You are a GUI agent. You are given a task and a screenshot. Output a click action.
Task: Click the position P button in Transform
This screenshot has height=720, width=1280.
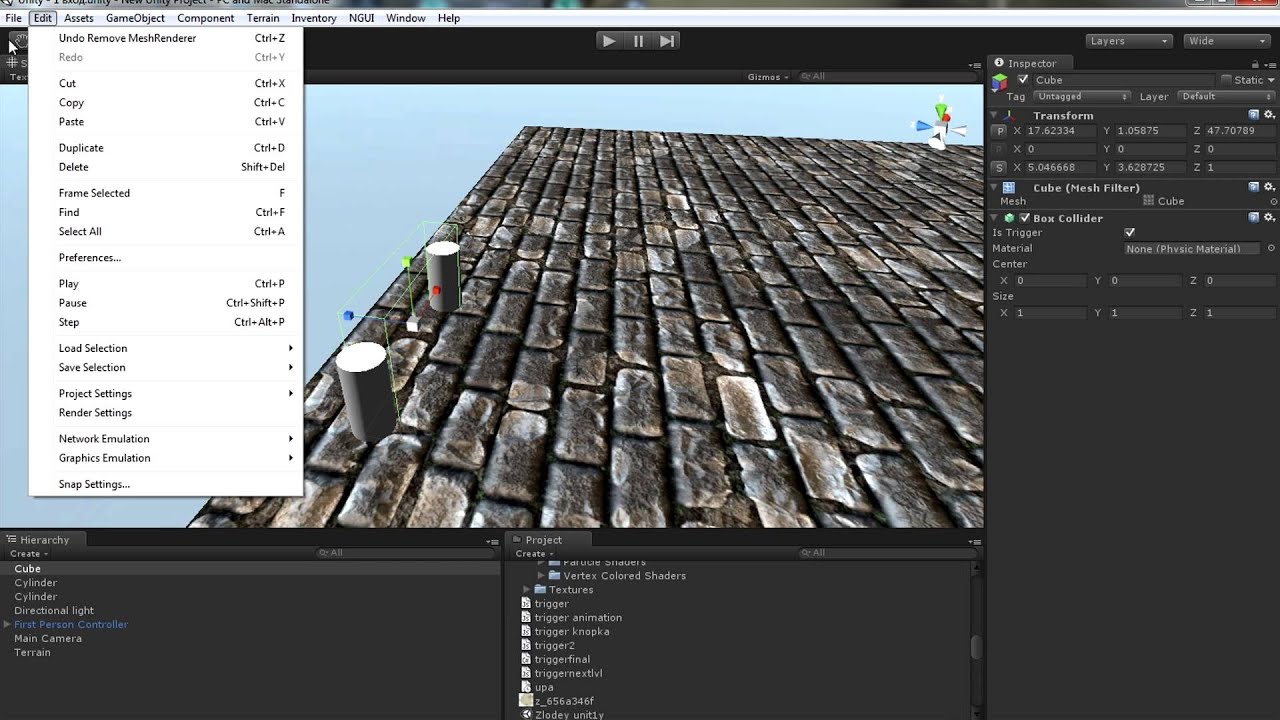point(999,131)
